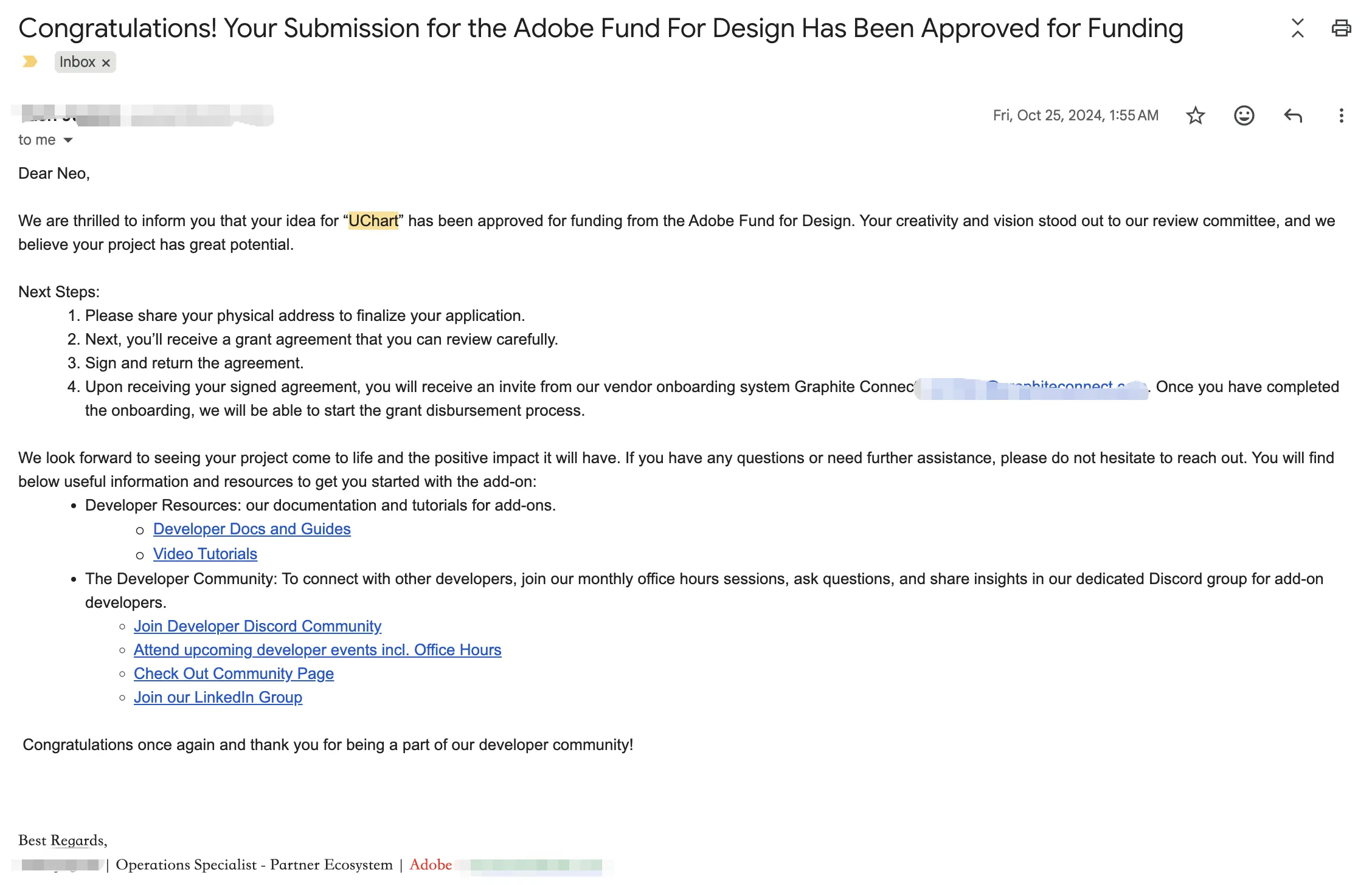Click the red 'Adobe' text in signature
This screenshot has width=1372, height=885.
(x=431, y=864)
